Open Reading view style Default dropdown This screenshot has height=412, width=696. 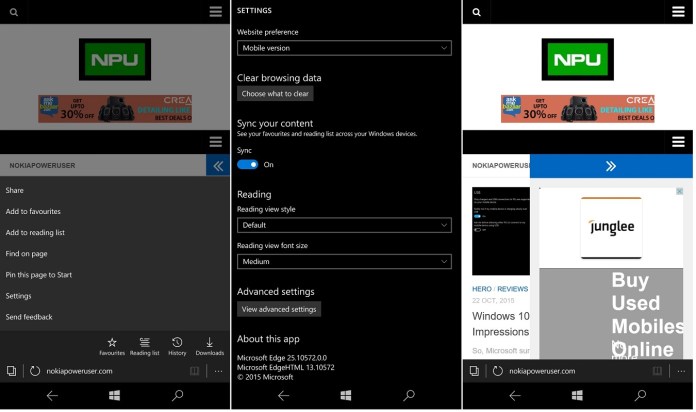point(344,225)
